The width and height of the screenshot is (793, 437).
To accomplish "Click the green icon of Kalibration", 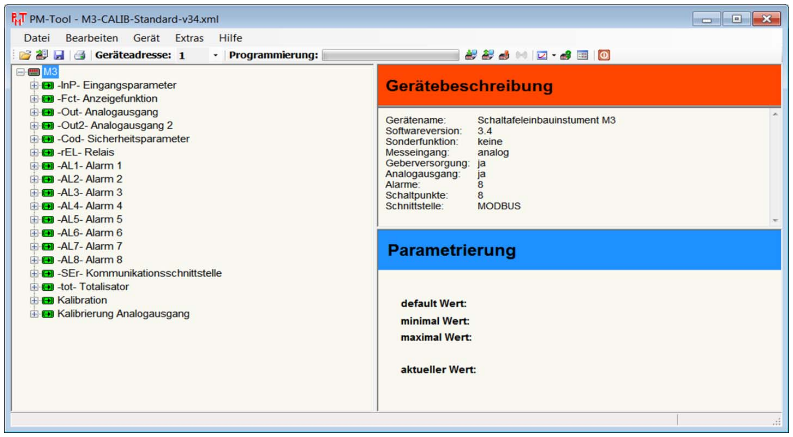I will pos(48,300).
